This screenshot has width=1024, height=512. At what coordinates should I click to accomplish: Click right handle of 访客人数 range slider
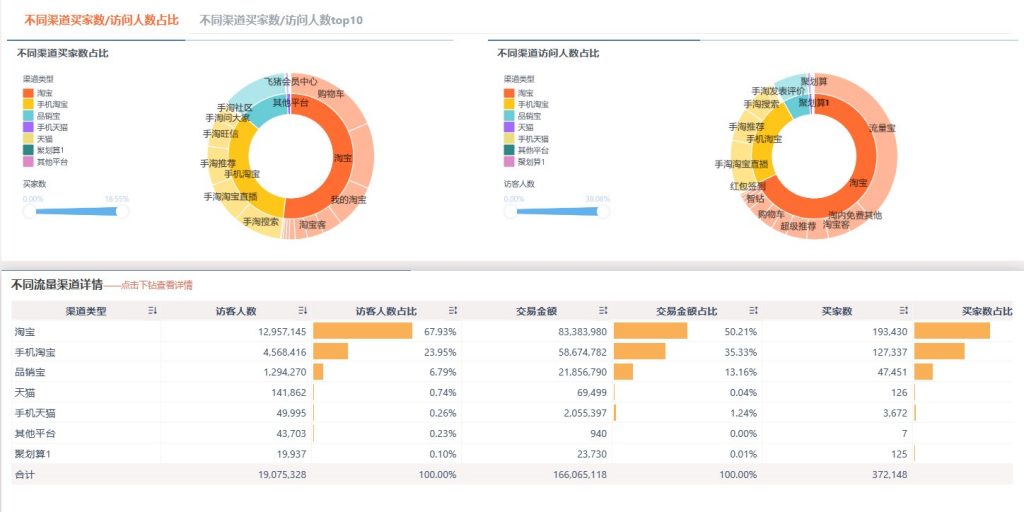click(603, 212)
